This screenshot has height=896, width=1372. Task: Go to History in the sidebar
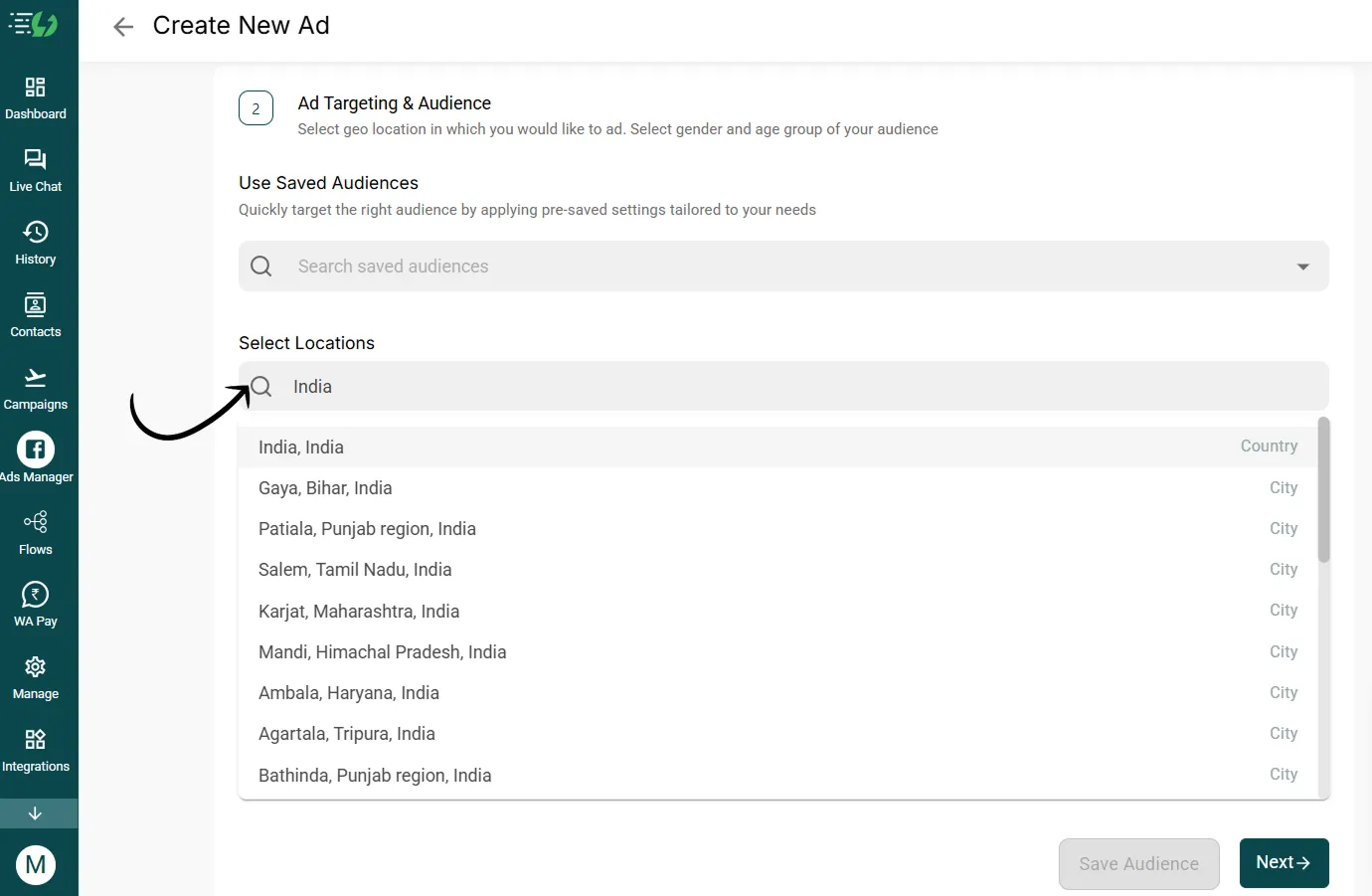tap(36, 233)
